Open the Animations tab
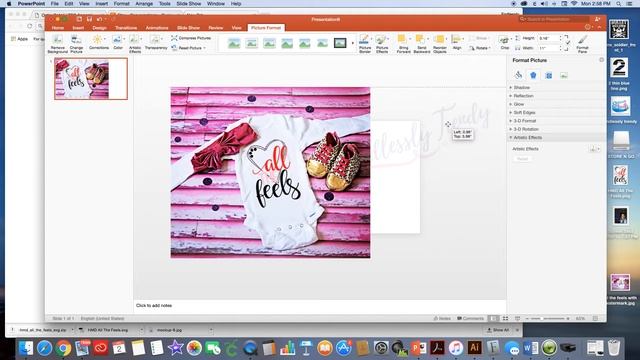 point(157,28)
